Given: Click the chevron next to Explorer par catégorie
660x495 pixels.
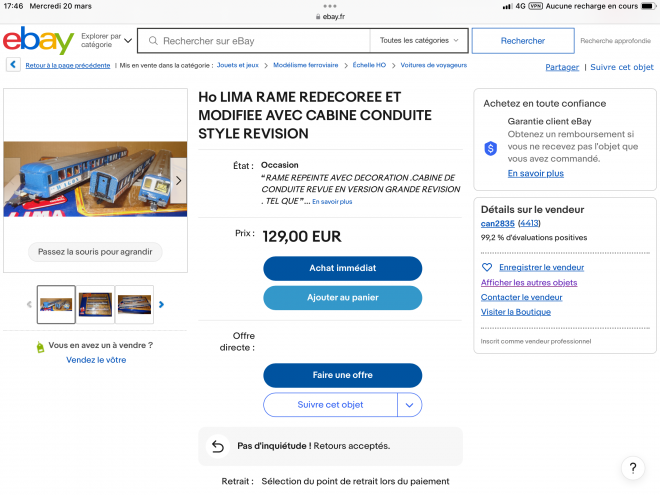Looking at the screenshot, I should tap(128, 41).
